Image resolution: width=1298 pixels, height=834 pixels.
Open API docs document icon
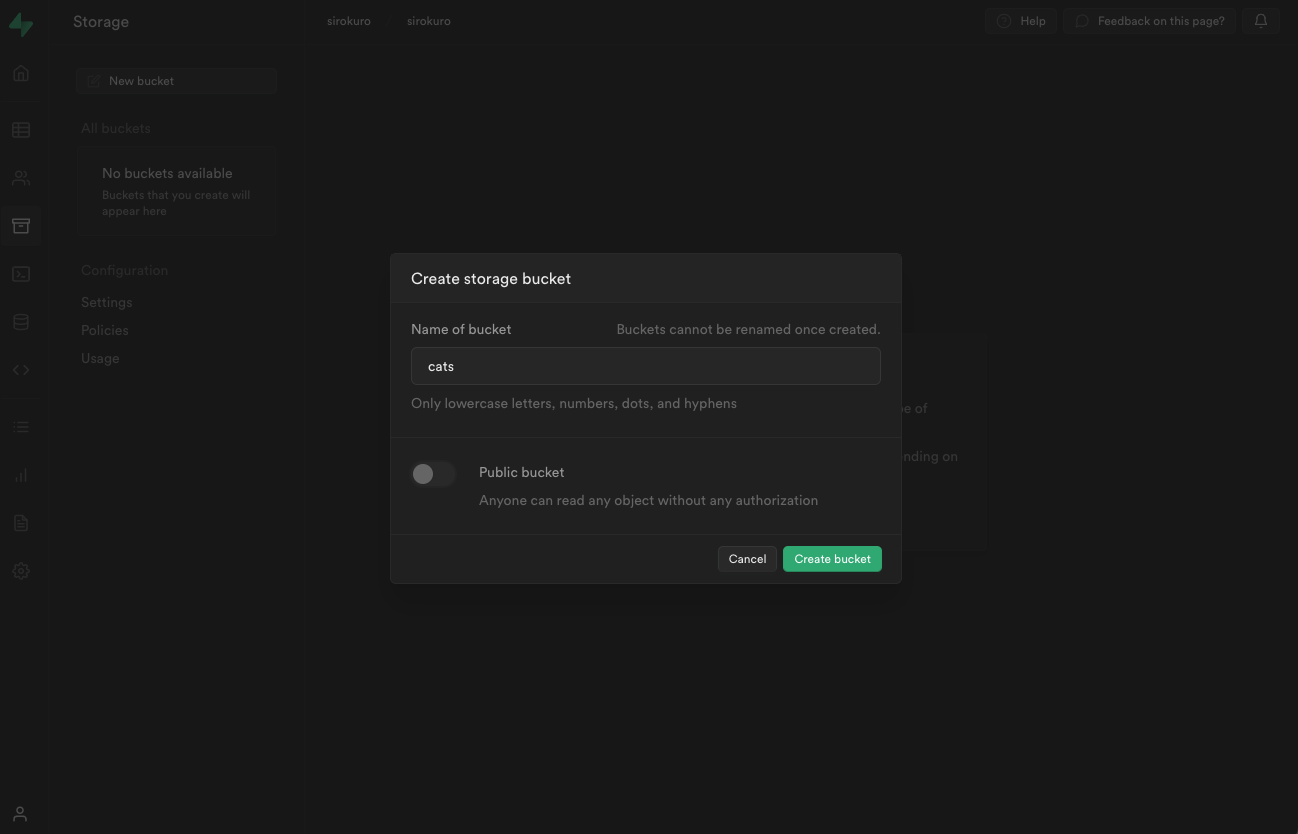point(21,523)
